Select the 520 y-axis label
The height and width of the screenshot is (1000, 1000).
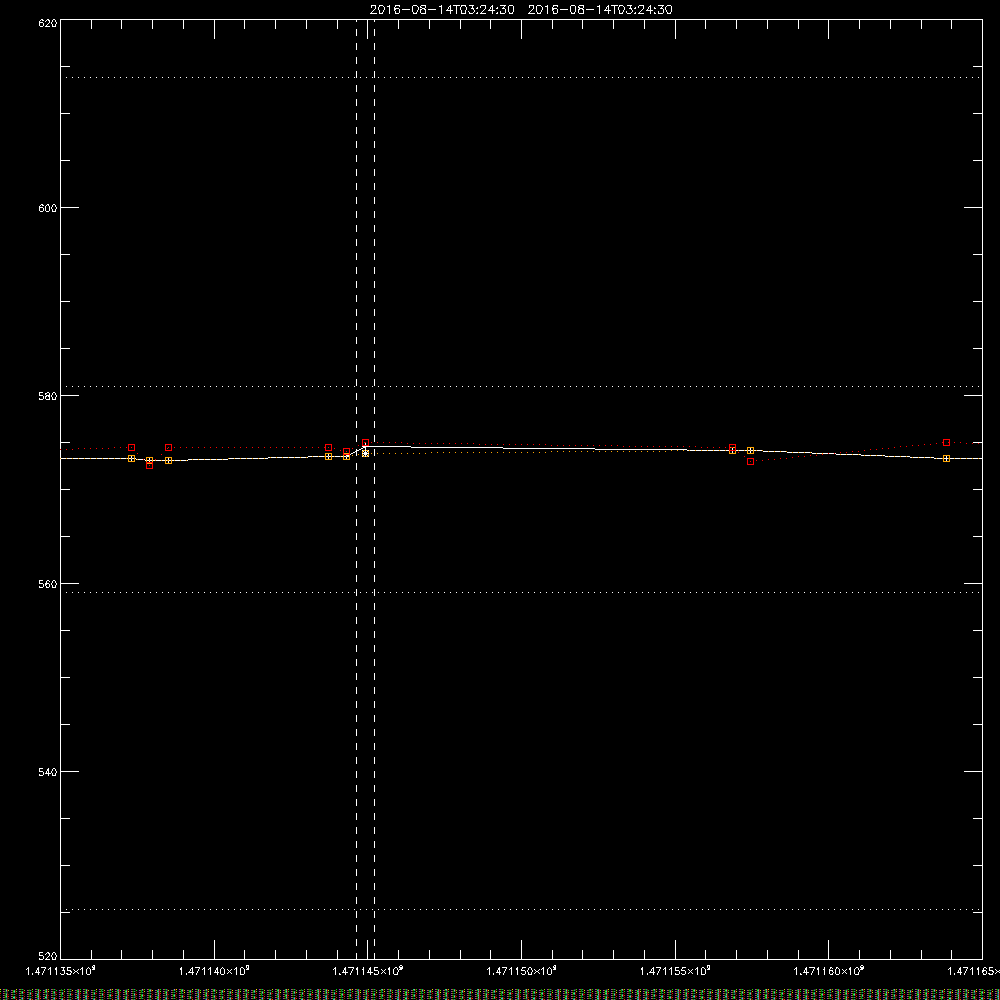48,957
